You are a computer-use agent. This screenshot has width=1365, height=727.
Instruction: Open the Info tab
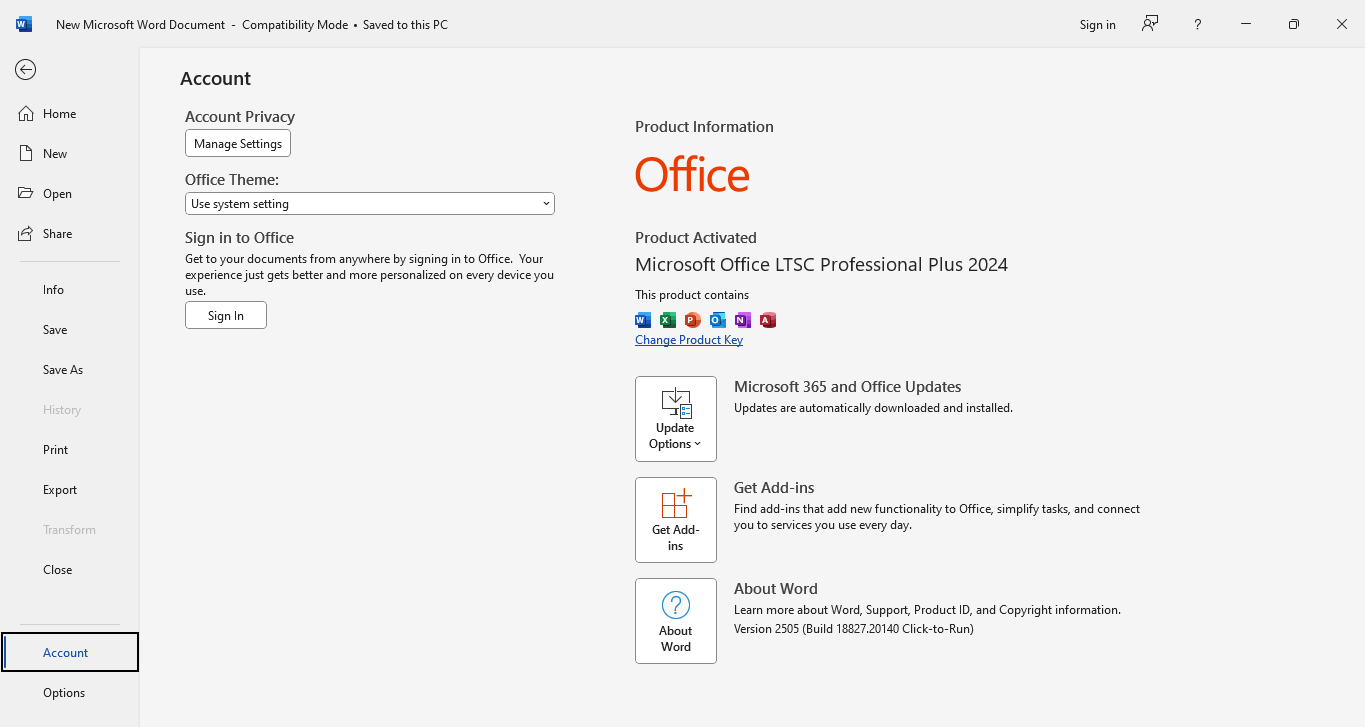coord(69,289)
